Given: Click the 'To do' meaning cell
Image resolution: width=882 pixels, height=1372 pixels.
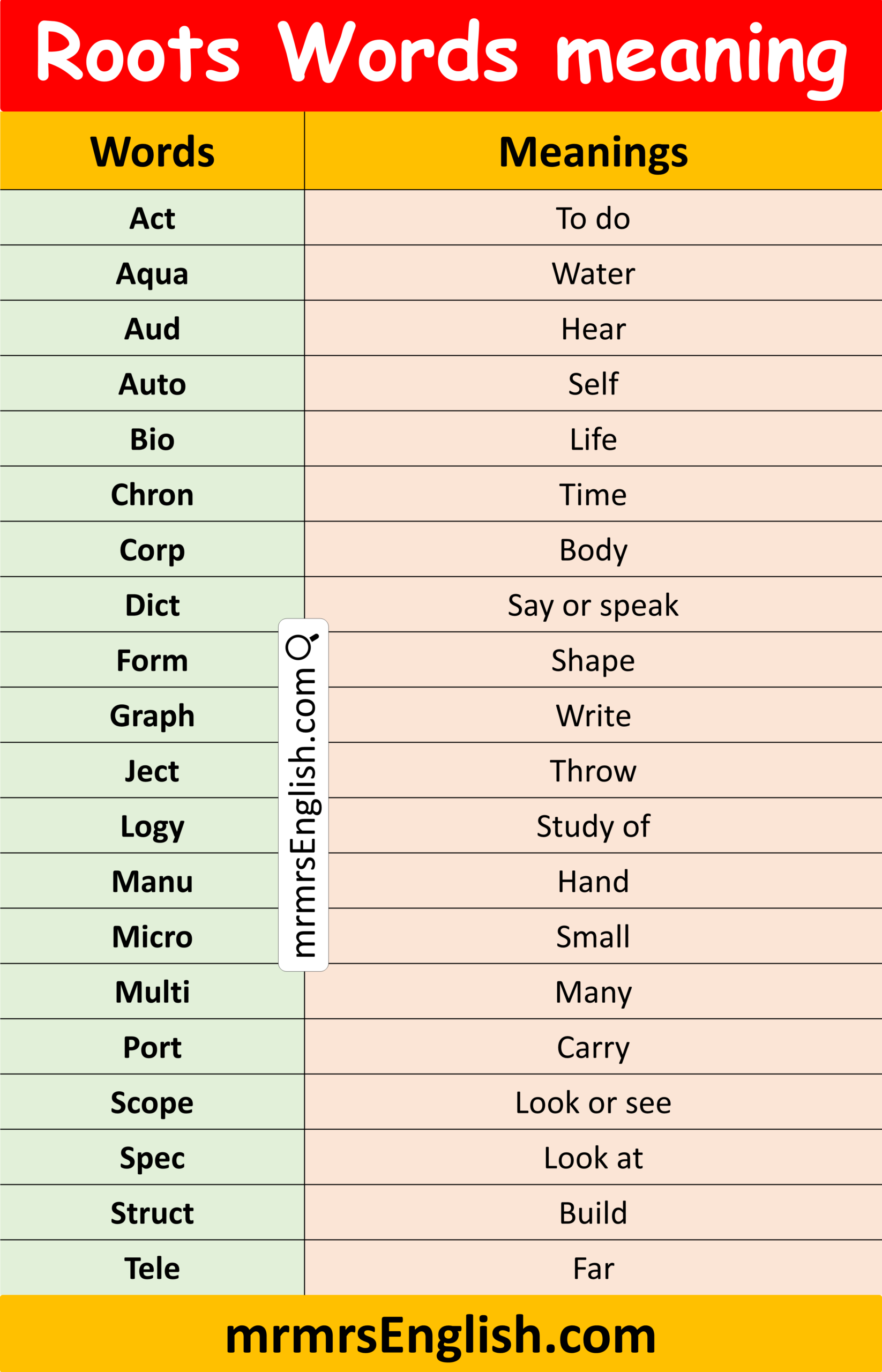Looking at the screenshot, I should [593, 218].
